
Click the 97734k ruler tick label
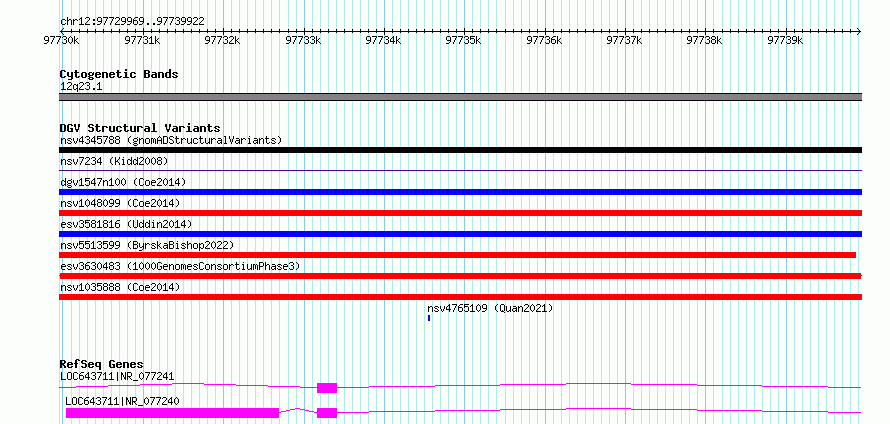(383, 41)
